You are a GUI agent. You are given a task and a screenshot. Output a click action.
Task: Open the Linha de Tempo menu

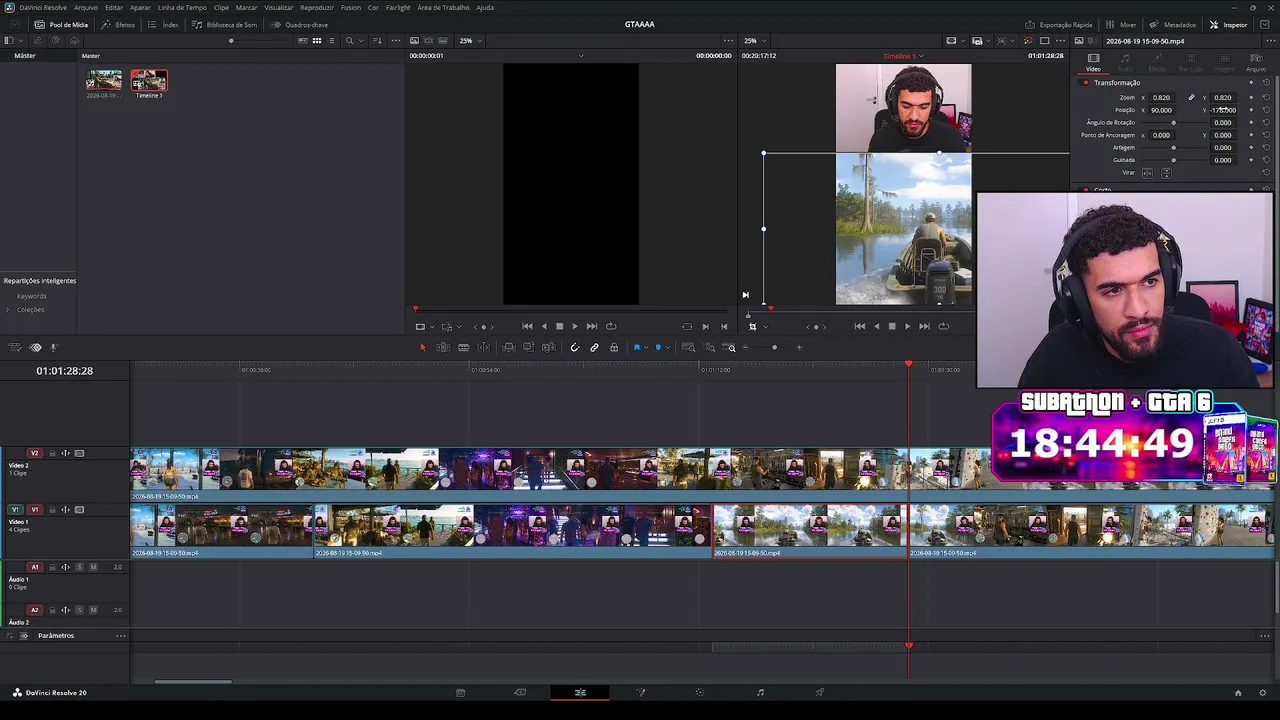182,7
